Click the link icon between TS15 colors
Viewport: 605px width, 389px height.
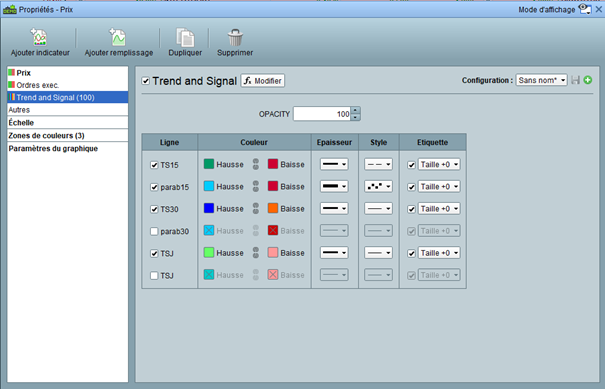point(256,164)
